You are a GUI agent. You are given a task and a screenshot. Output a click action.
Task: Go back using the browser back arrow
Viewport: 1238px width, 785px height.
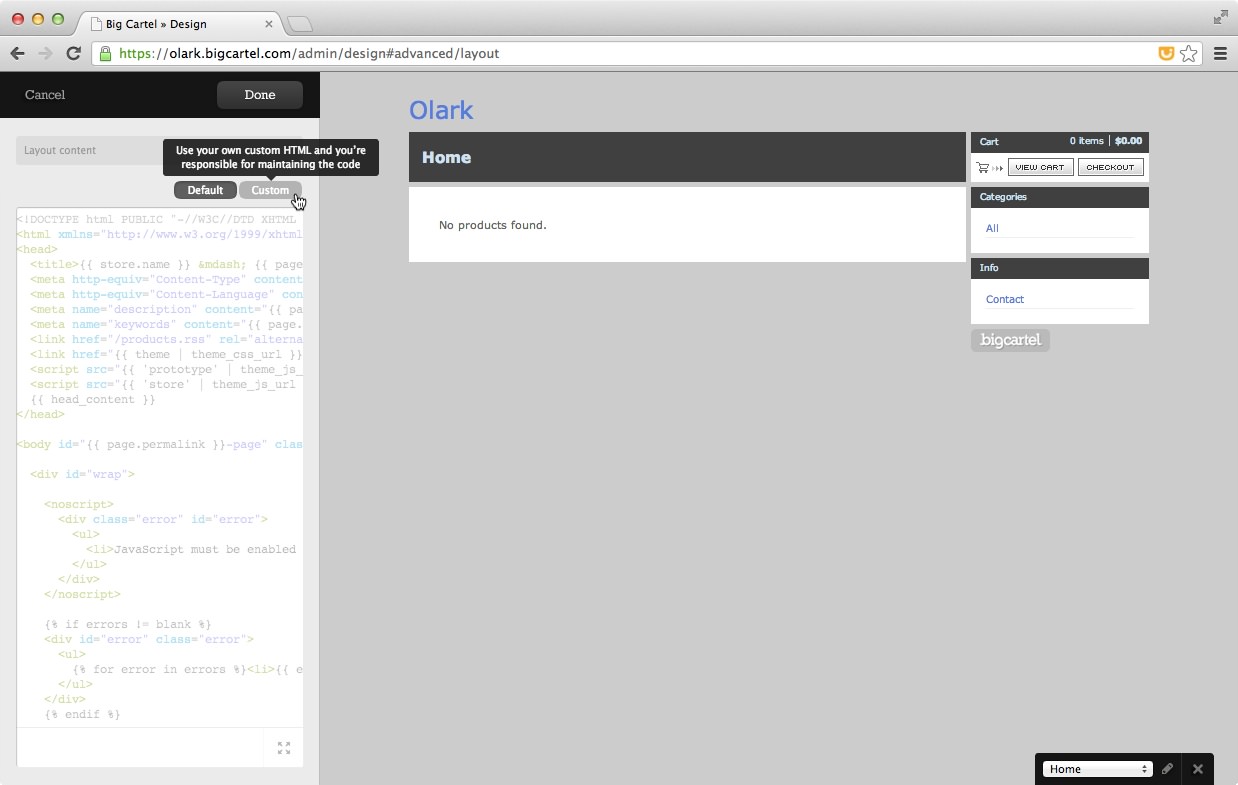(x=17, y=54)
